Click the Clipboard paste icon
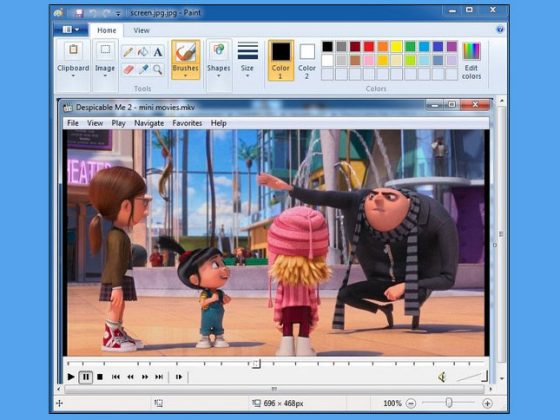Image resolution: width=560 pixels, height=420 pixels. [73, 50]
